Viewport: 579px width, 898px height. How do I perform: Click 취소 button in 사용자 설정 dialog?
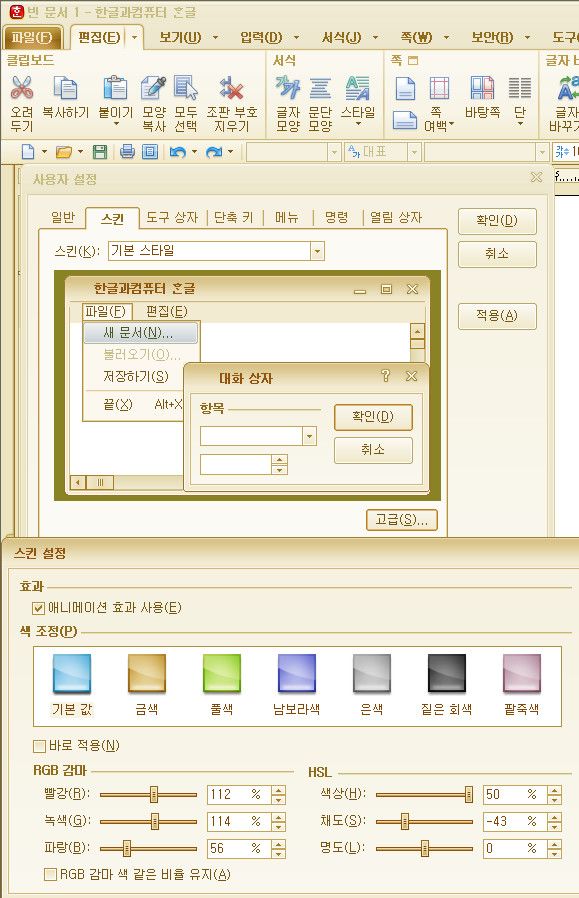497,254
